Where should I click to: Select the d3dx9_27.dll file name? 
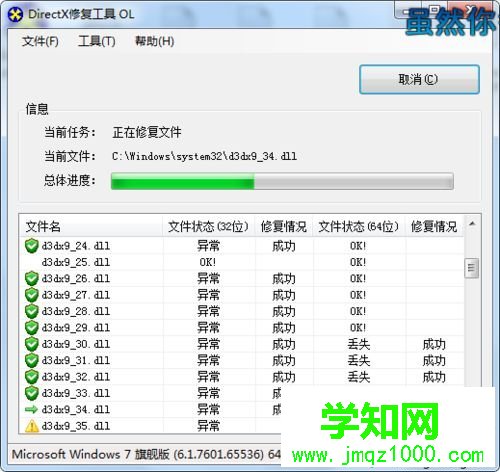pos(76,295)
